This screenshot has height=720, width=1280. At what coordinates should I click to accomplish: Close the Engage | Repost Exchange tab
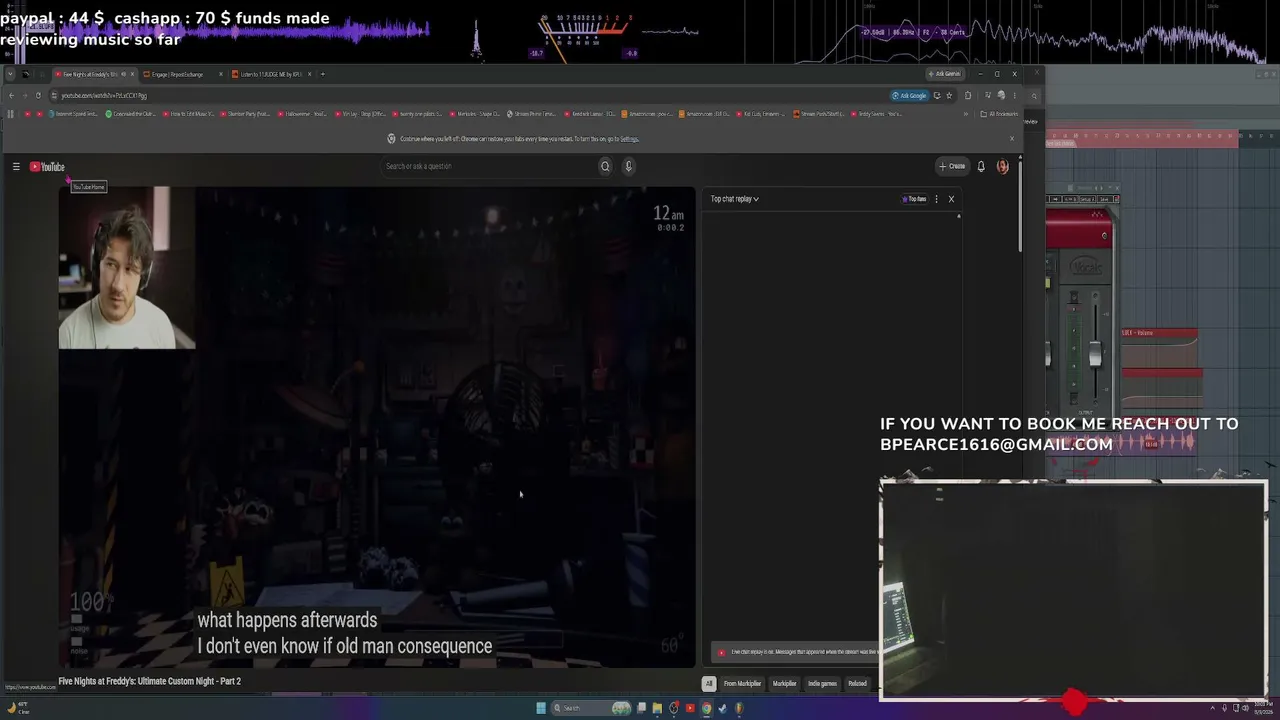220,74
